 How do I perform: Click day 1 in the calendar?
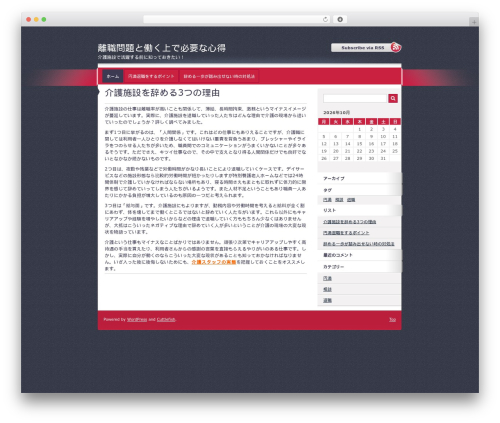(359, 129)
